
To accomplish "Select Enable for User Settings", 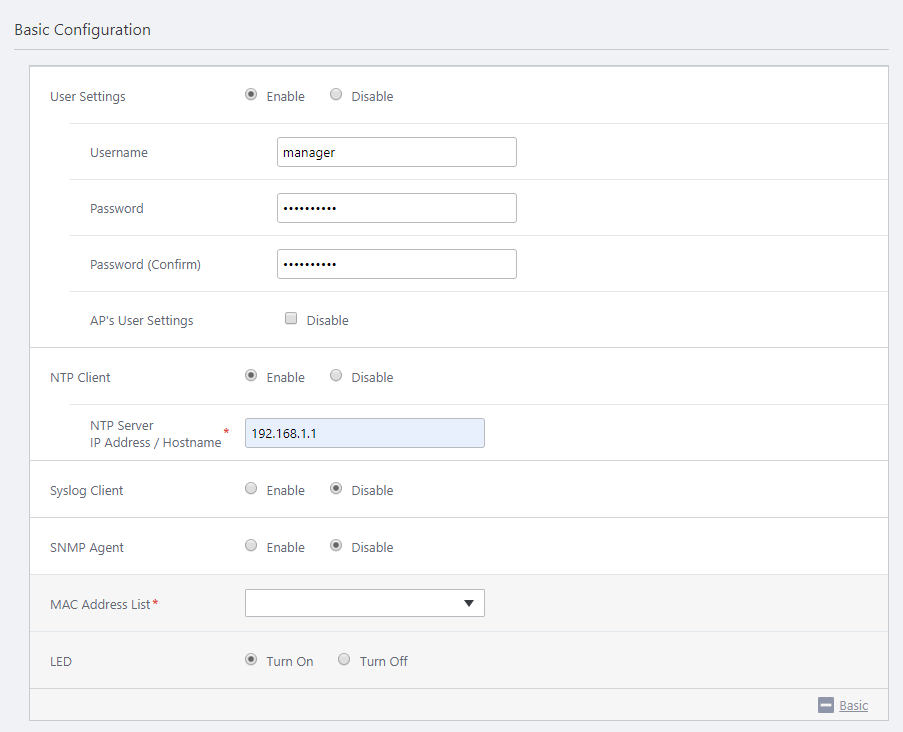I will pos(251,95).
